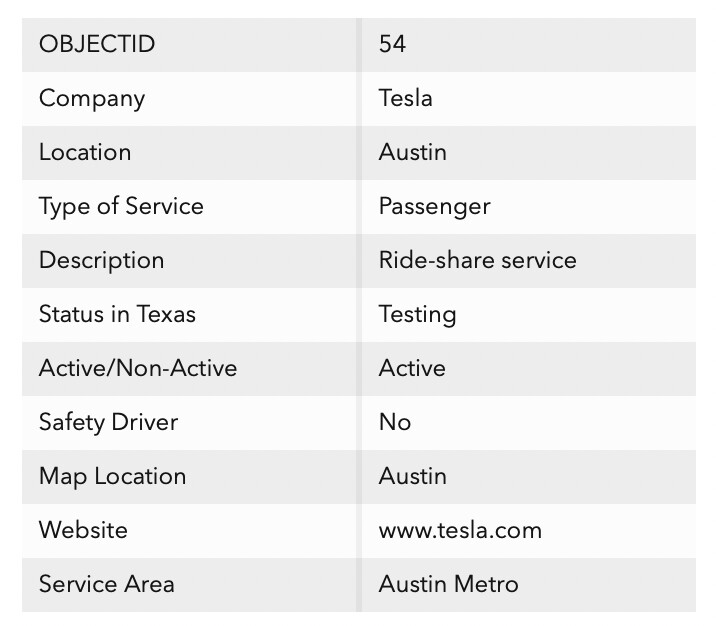The width and height of the screenshot is (716, 626).
Task: Select the Austin value in Location row
Action: (x=413, y=152)
